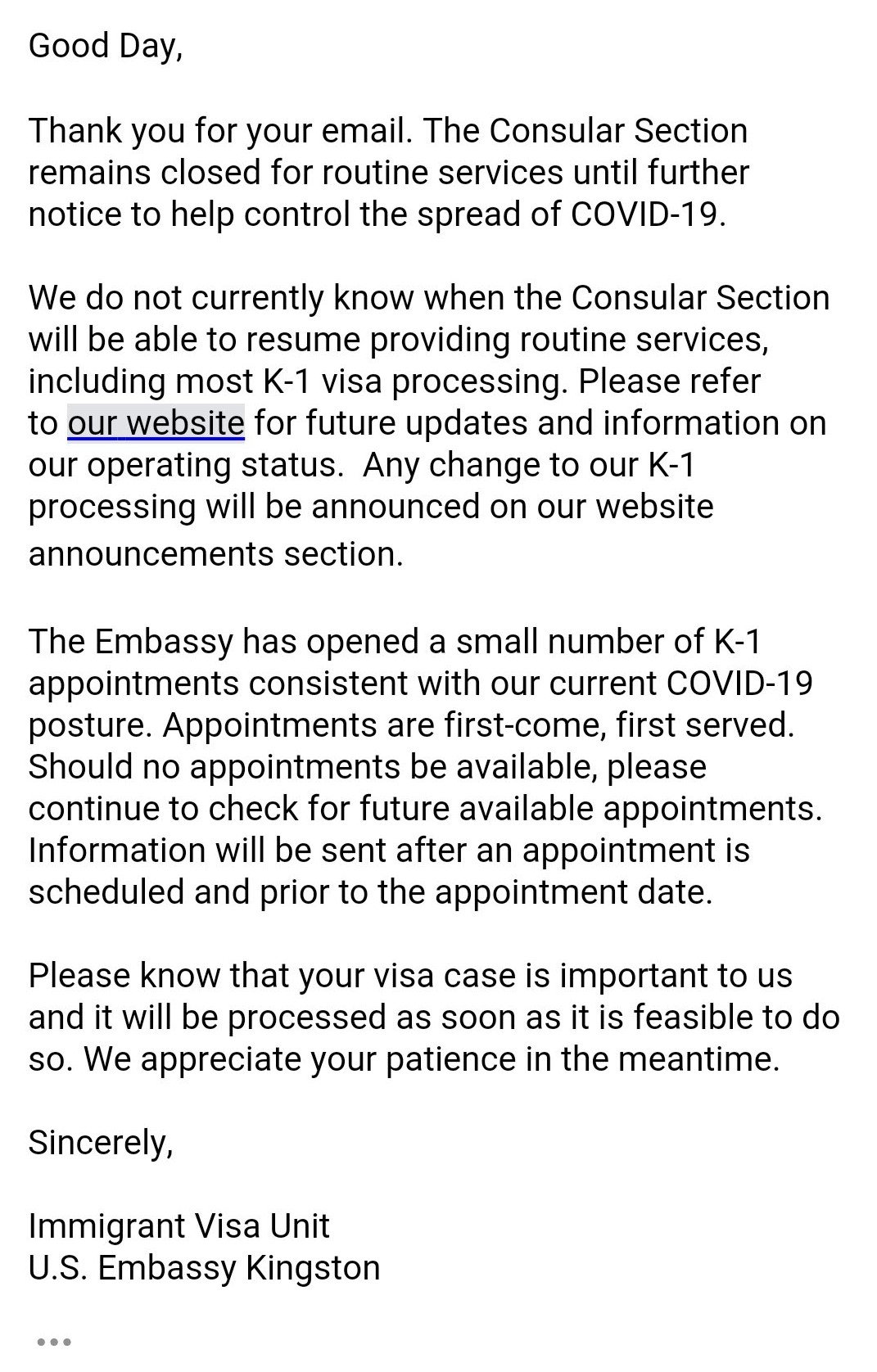Click the 'Good Day,' greeting line
The width and height of the screenshot is (877, 1372).
(x=106, y=46)
